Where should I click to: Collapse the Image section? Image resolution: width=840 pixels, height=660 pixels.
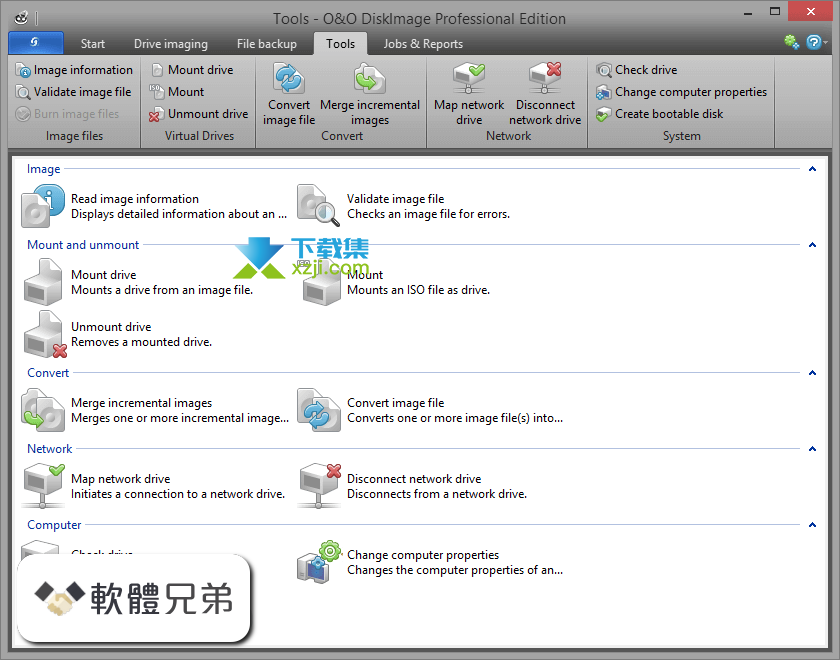click(812, 169)
